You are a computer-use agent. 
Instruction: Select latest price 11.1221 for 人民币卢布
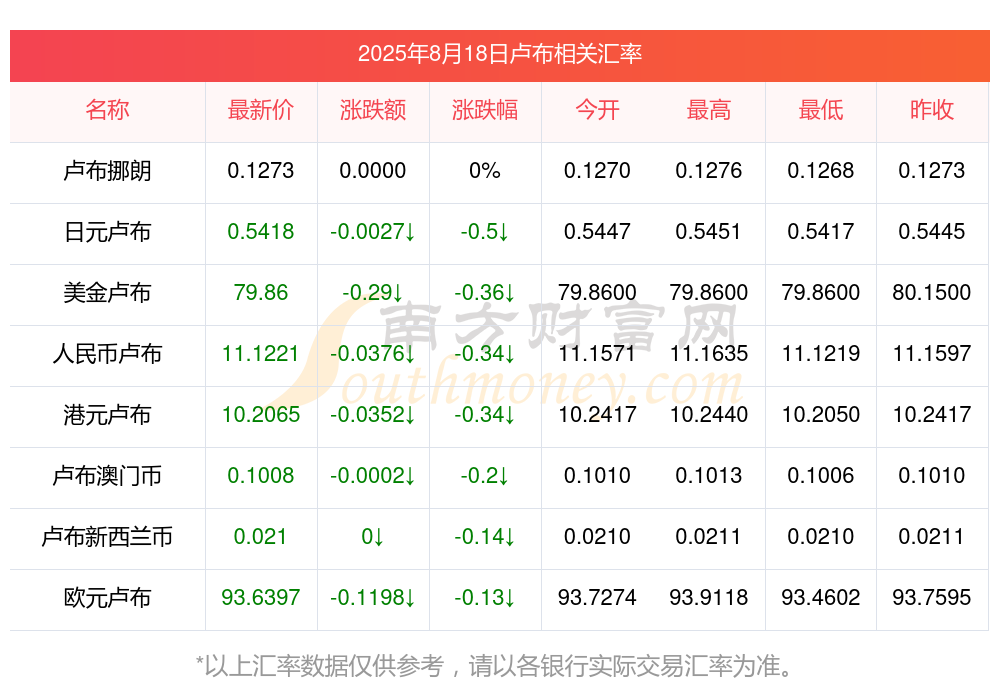point(261,353)
